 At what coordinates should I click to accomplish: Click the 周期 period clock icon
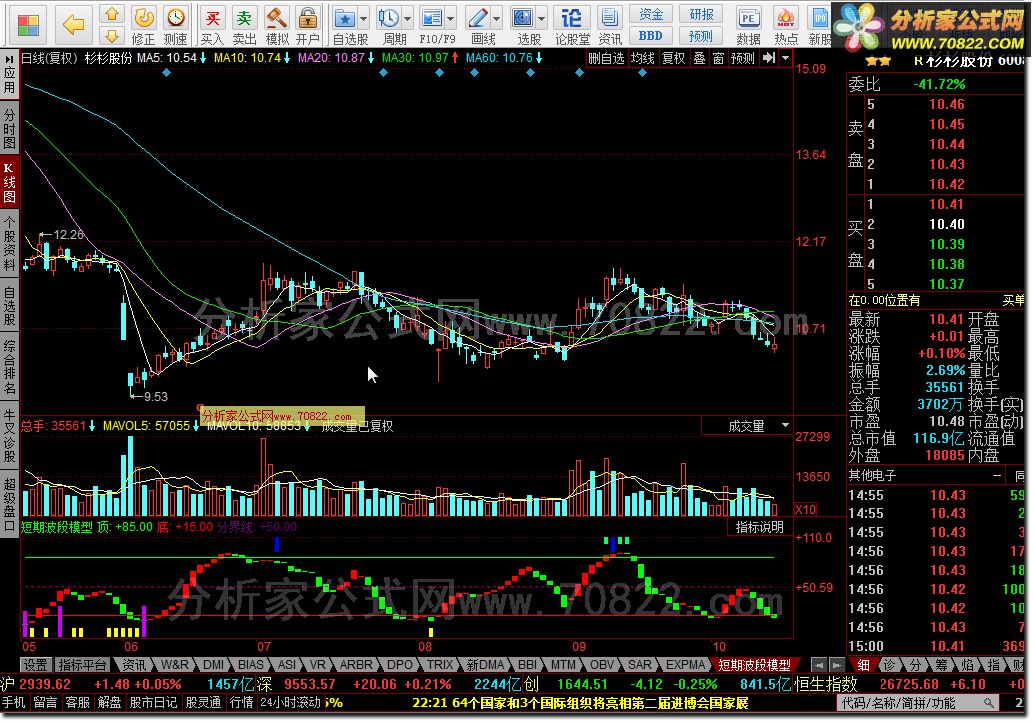pyautogui.click(x=389, y=18)
